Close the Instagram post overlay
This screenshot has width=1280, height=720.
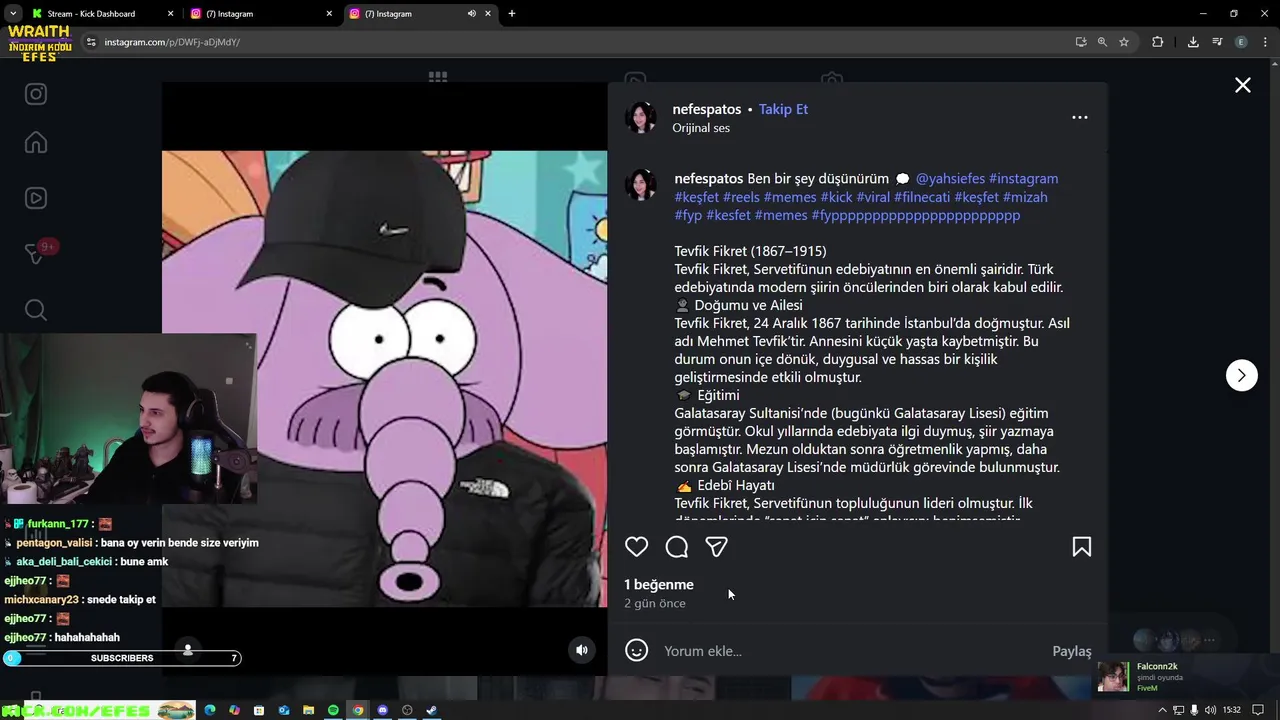(x=1243, y=86)
